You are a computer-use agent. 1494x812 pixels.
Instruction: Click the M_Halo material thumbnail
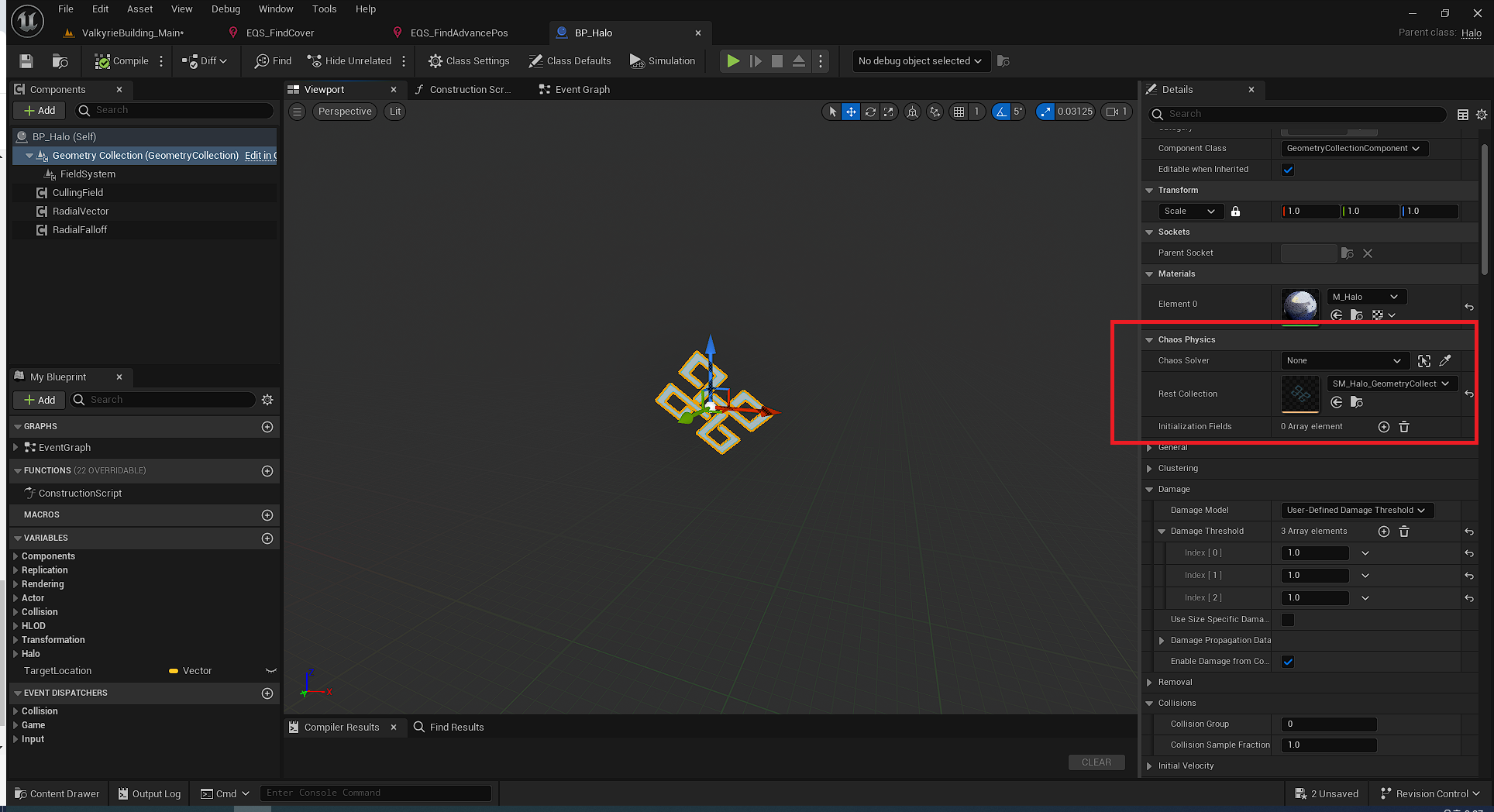click(1300, 305)
